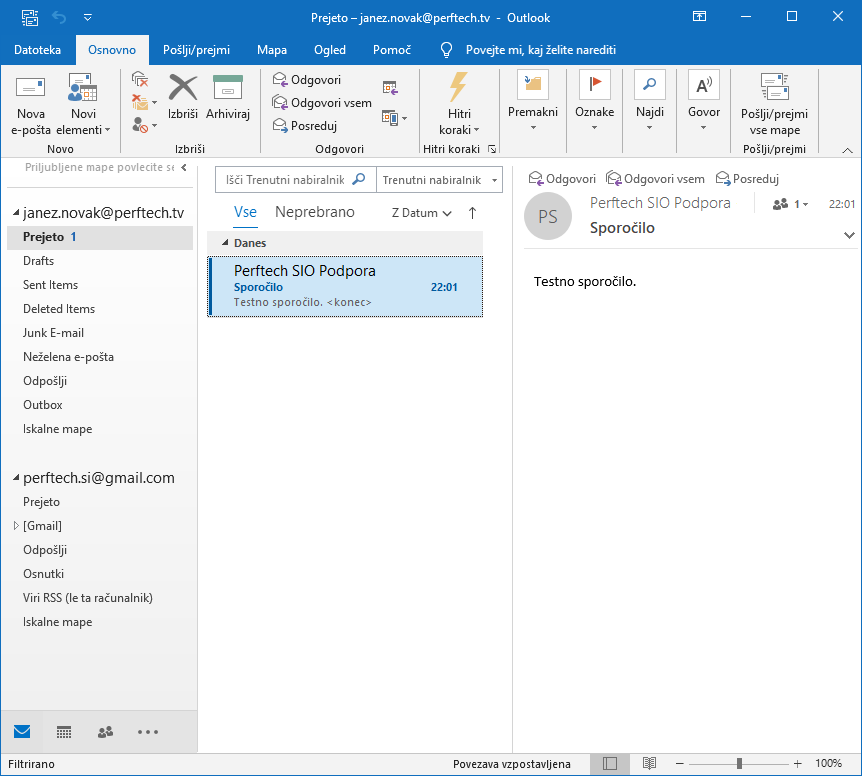Open the Drafts folder
Viewport: 862px width, 776px height.
(x=38, y=261)
